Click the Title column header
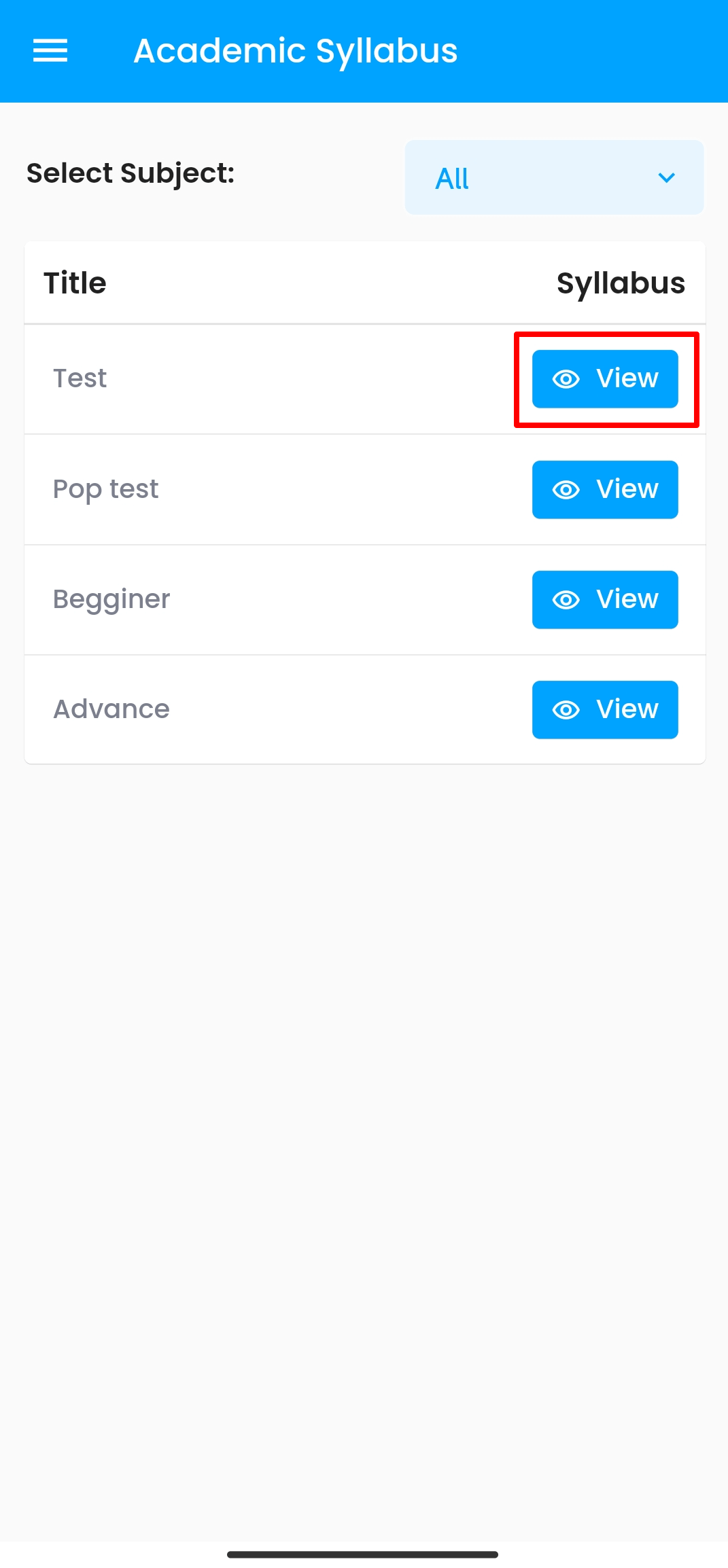The width and height of the screenshot is (728, 1568). coord(75,283)
